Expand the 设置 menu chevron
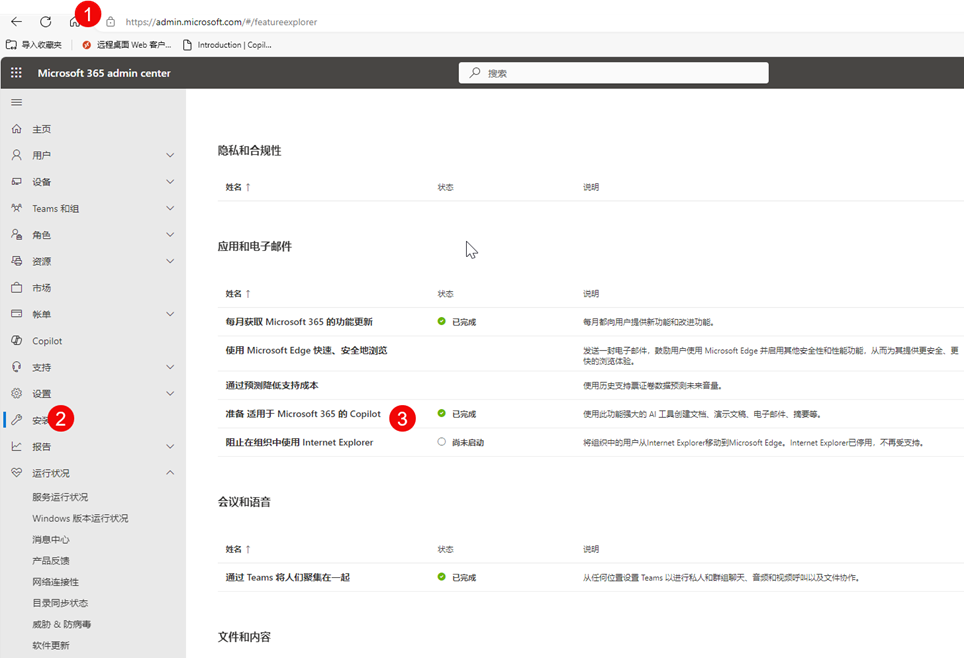The width and height of the screenshot is (964, 658). click(170, 393)
